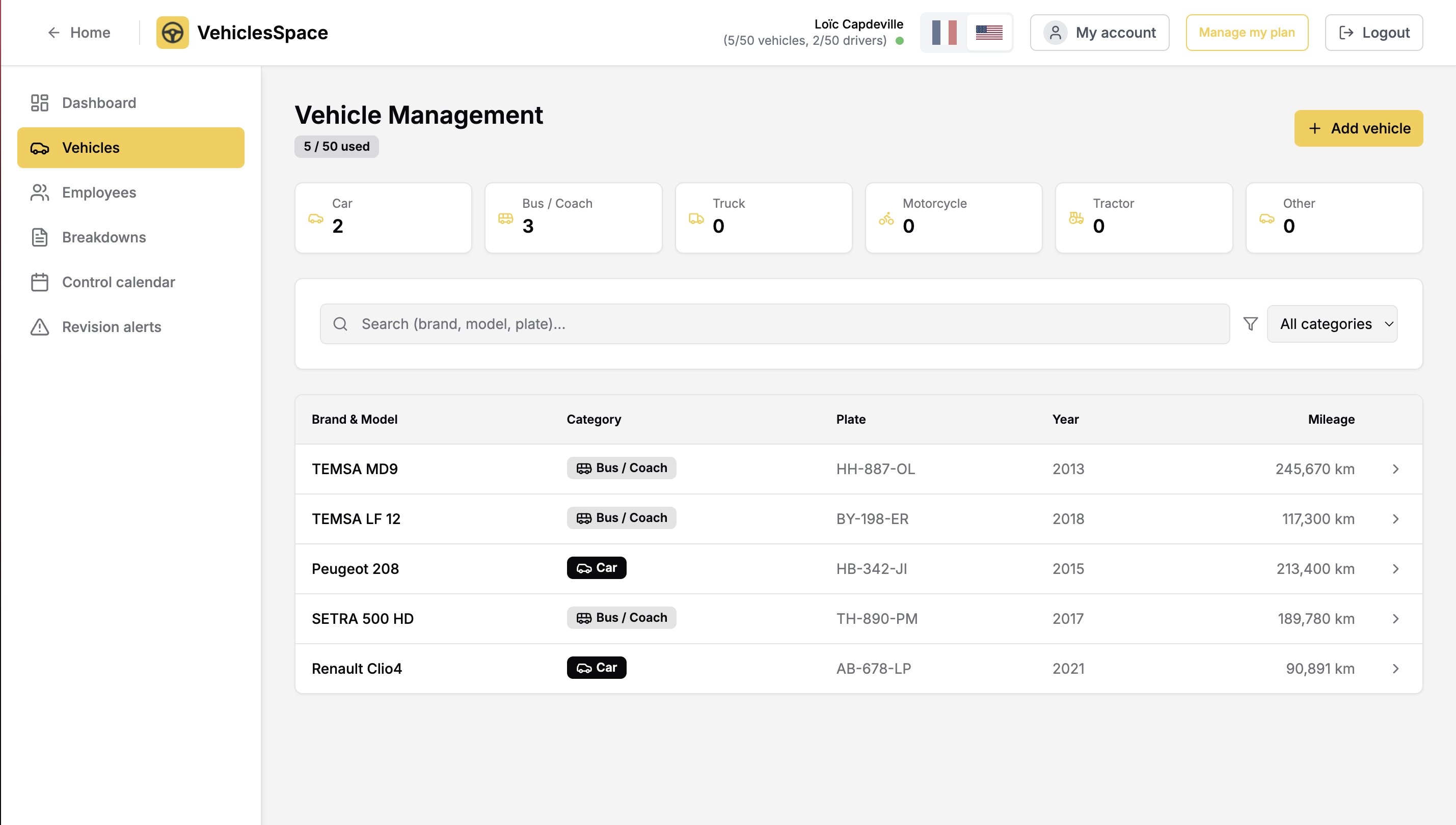Click the Employees people icon

pos(40,193)
